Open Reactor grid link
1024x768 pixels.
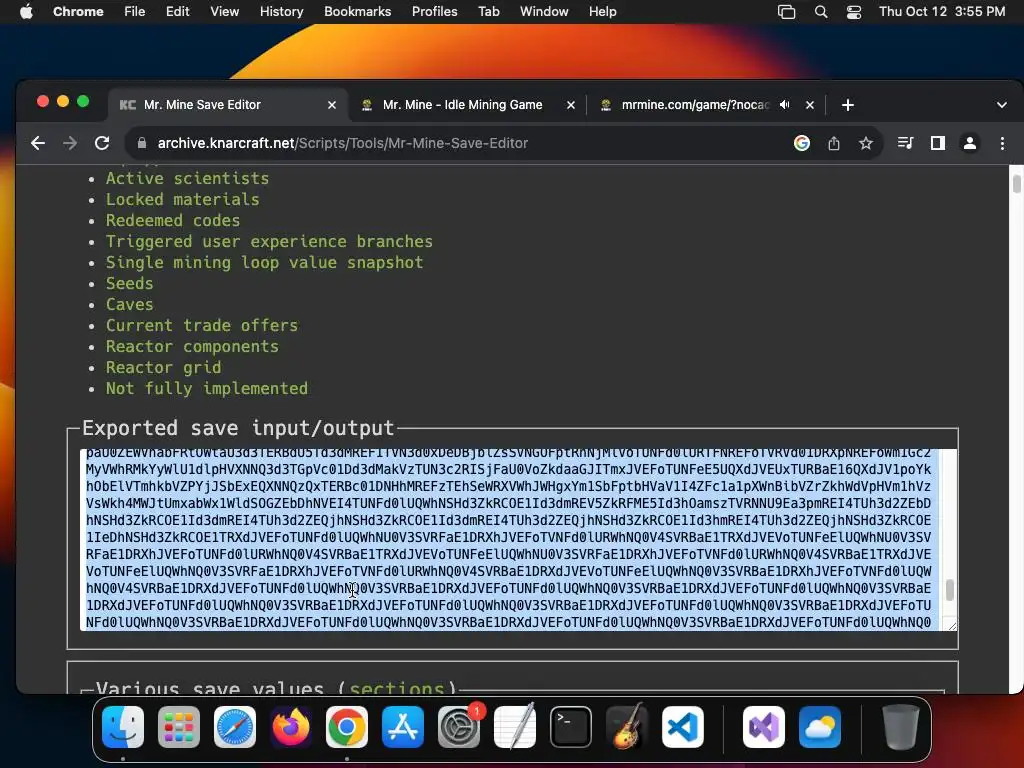click(163, 367)
